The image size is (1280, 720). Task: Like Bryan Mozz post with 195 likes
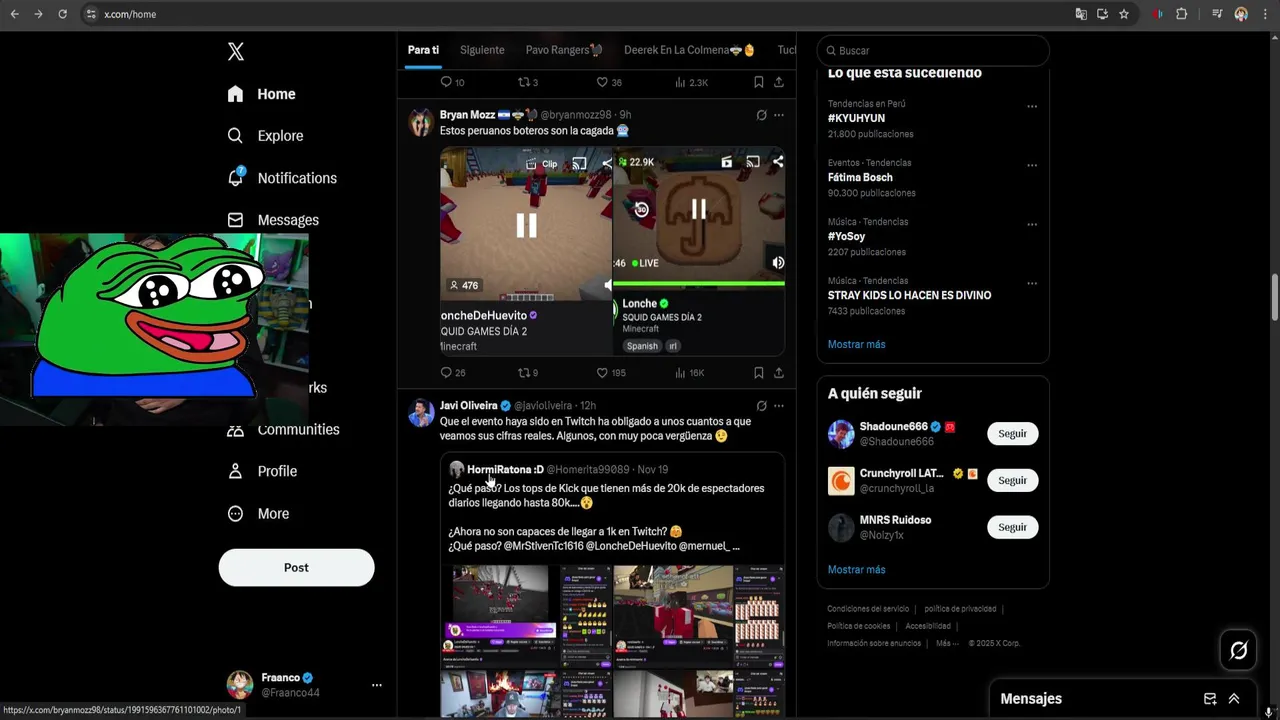coord(610,373)
